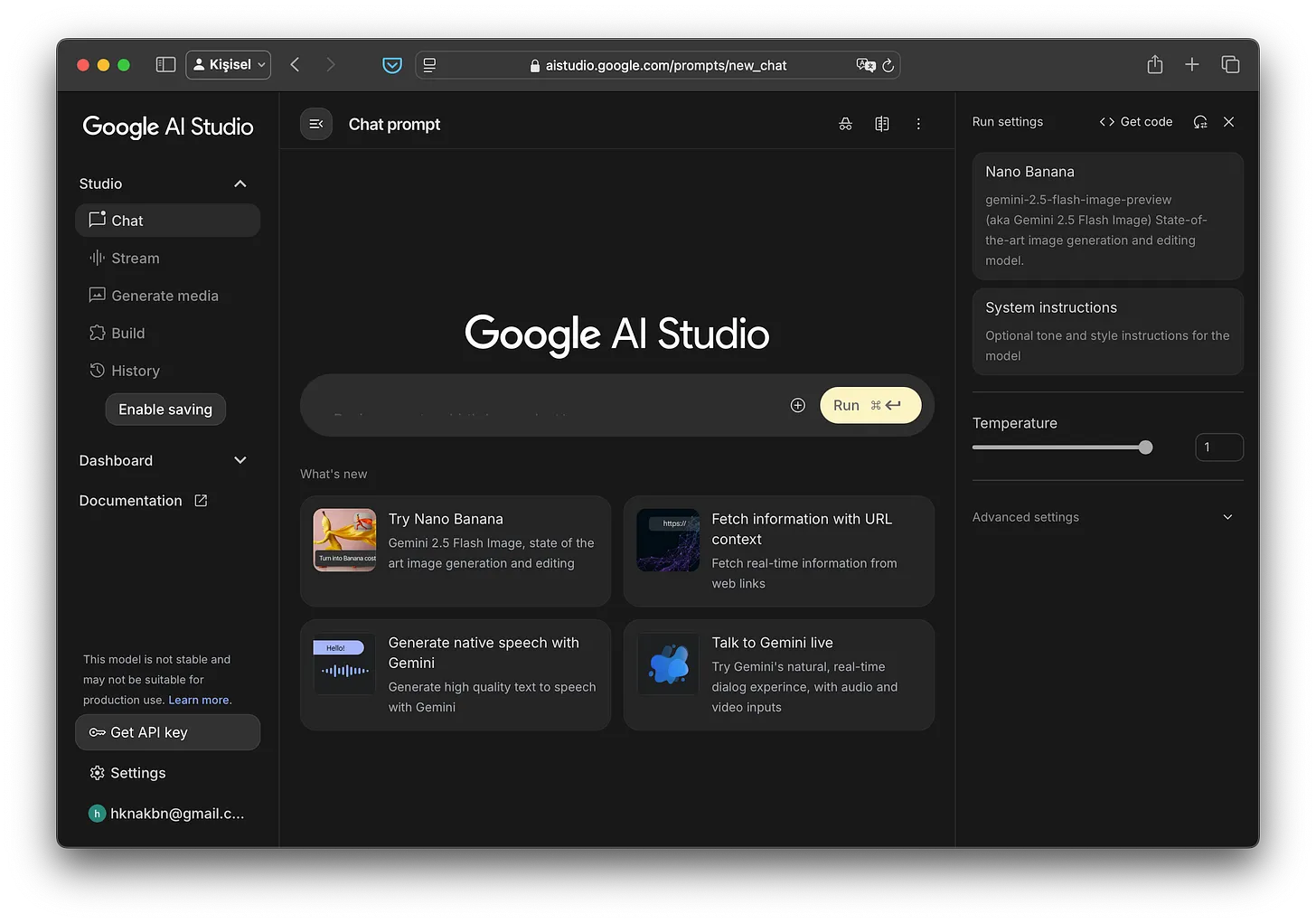
Task: Open the Try Nano Banana card
Action: click(456, 551)
